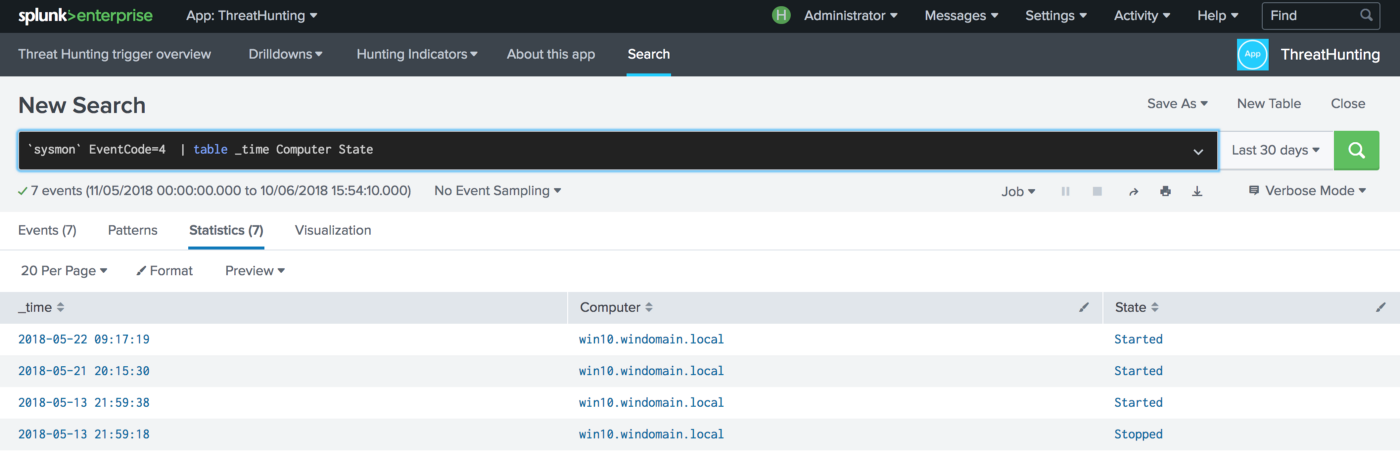Stop the search job
1400x454 pixels.
point(1097,191)
